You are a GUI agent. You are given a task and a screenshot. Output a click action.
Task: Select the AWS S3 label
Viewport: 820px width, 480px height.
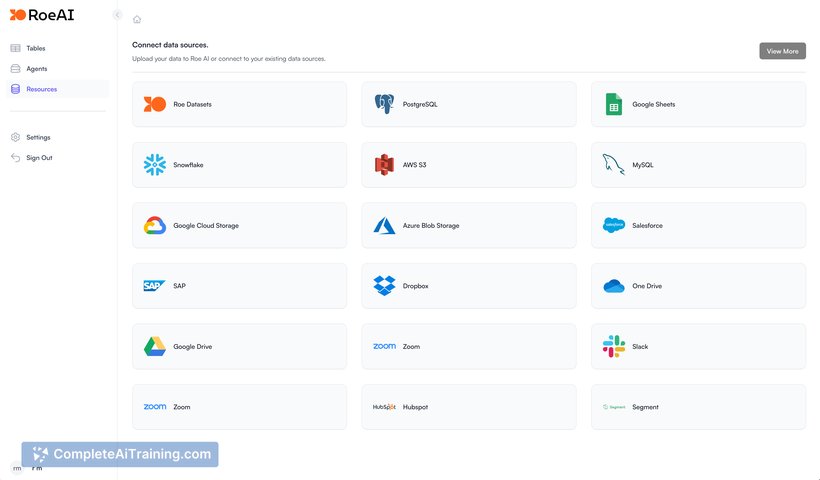[x=414, y=165]
